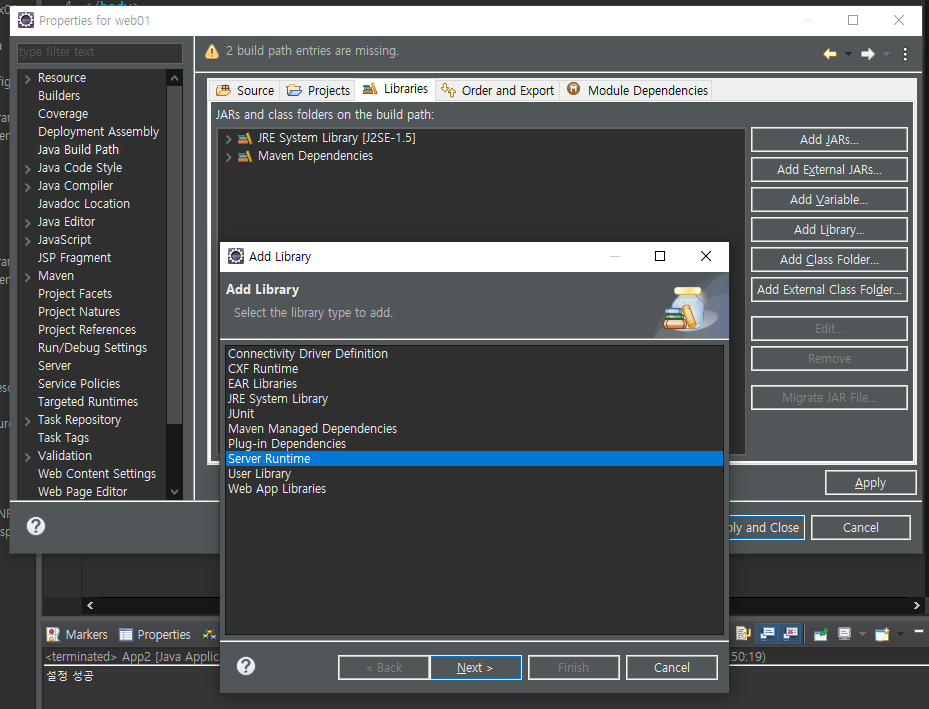
Task: Click Add External Class Folder... button
Action: pyautogui.click(x=829, y=290)
